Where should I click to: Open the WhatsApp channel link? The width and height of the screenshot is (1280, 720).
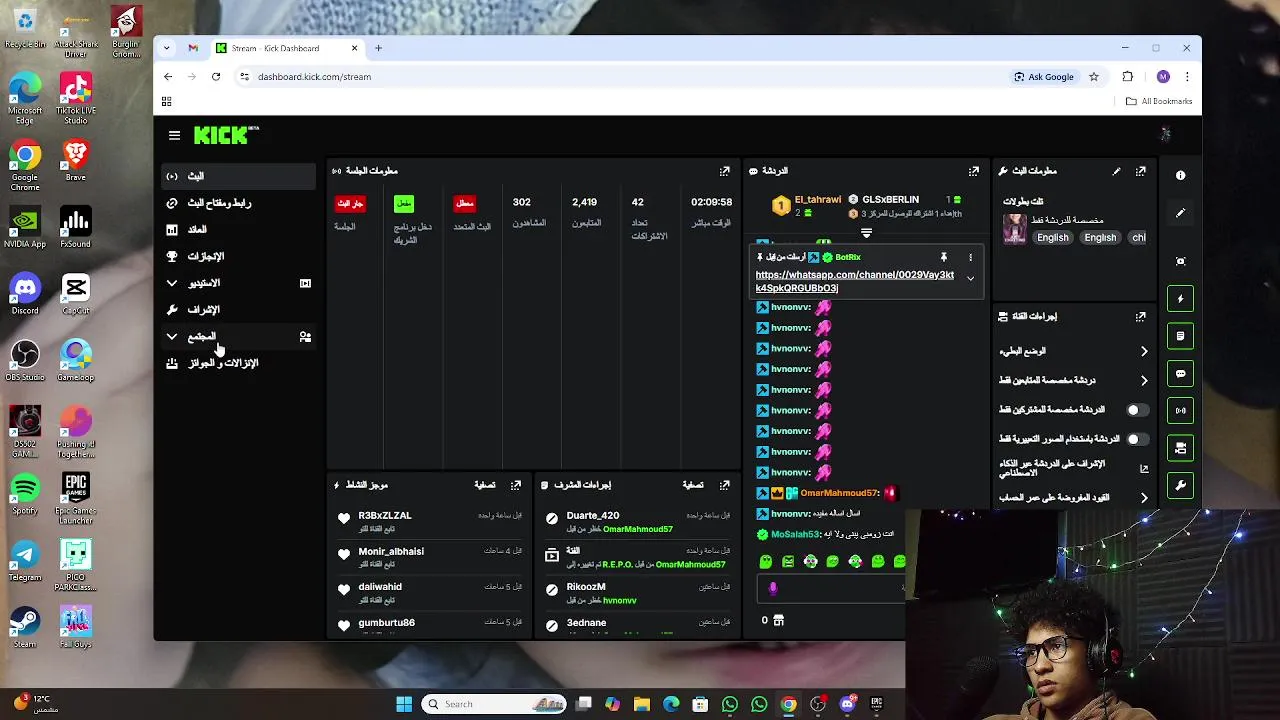(x=854, y=281)
